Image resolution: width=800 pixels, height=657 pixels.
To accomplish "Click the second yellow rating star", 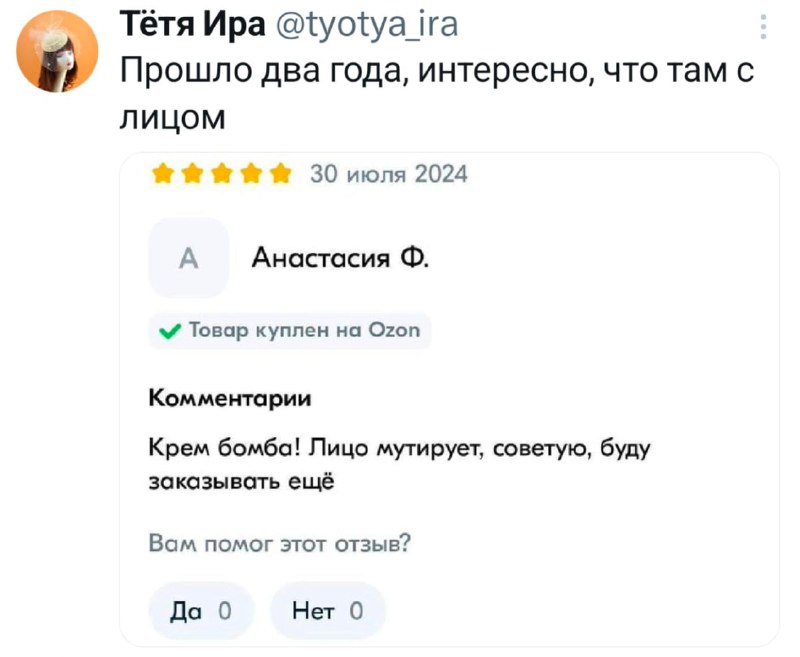I will pyautogui.click(x=191, y=175).
